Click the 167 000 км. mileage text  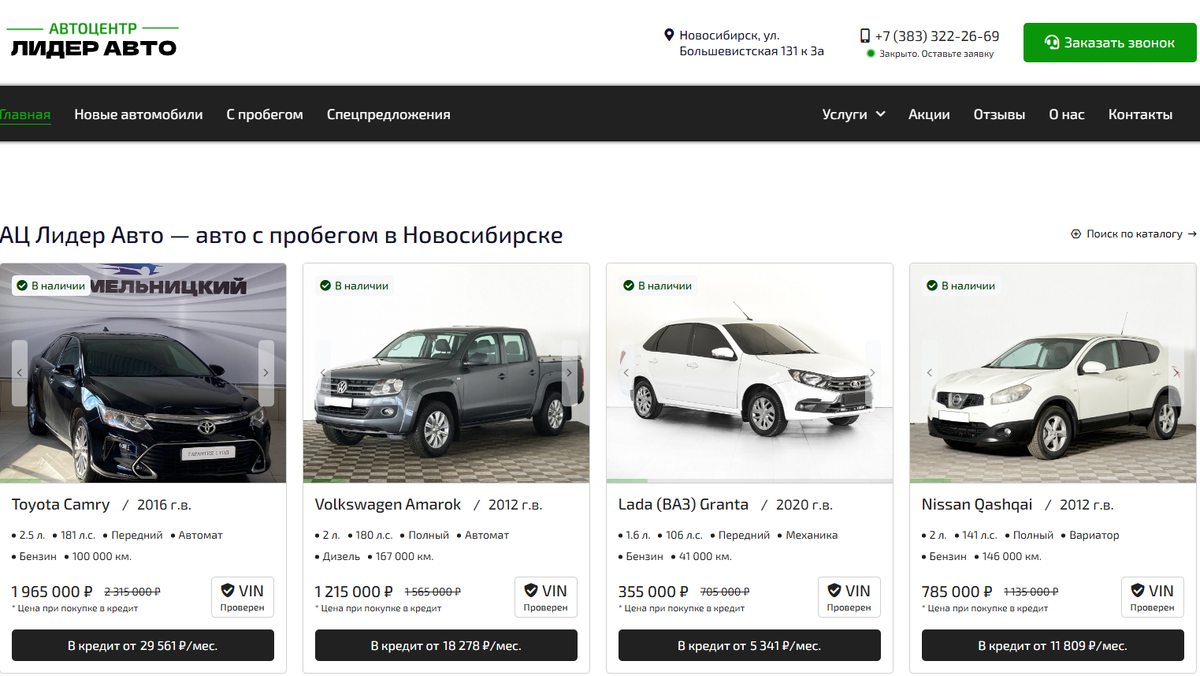pos(404,556)
